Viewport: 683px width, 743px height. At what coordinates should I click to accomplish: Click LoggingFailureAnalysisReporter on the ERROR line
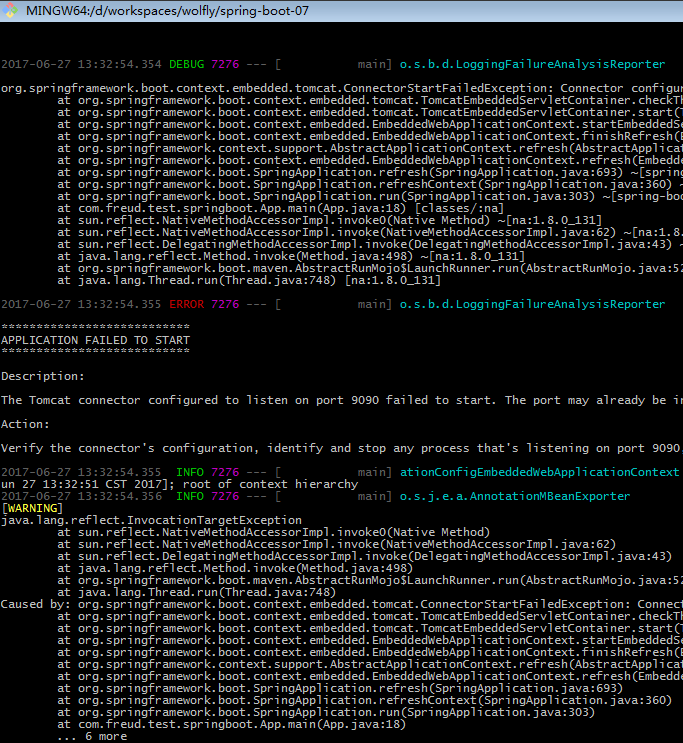point(532,304)
